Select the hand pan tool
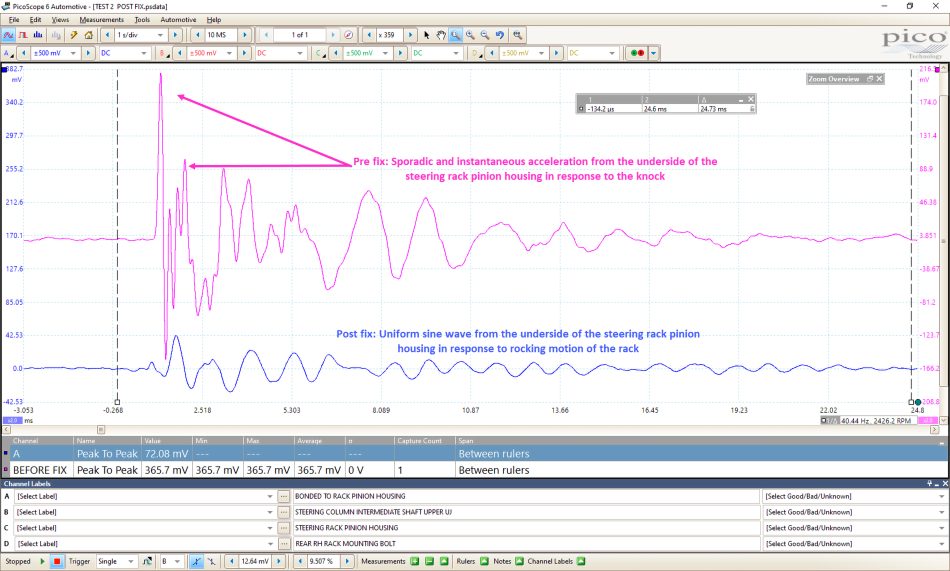The image size is (950, 571). click(441, 35)
